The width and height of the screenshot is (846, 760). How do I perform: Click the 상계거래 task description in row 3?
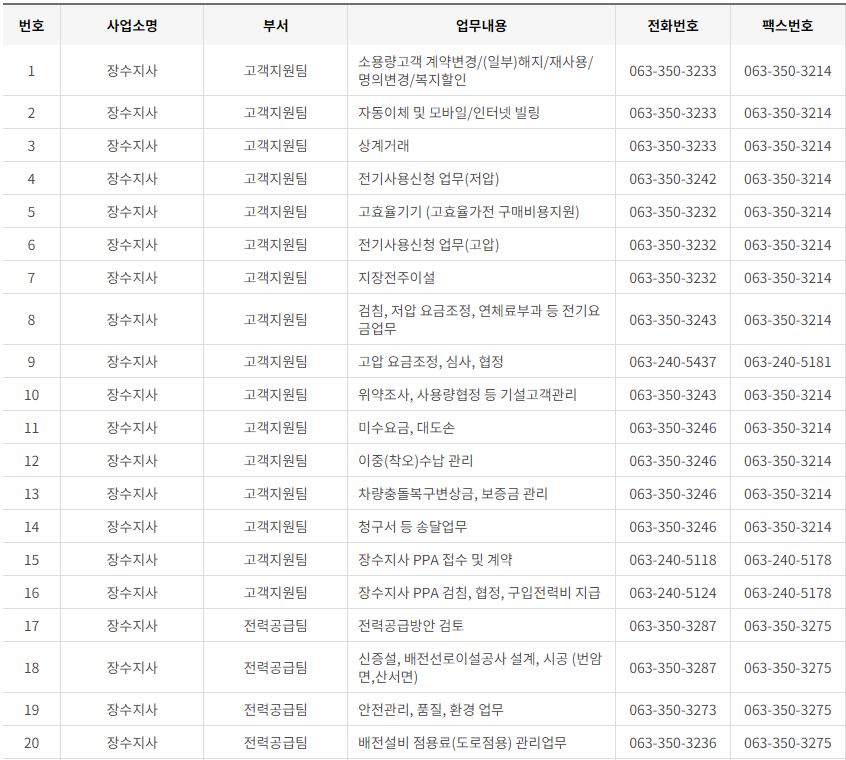(x=381, y=143)
